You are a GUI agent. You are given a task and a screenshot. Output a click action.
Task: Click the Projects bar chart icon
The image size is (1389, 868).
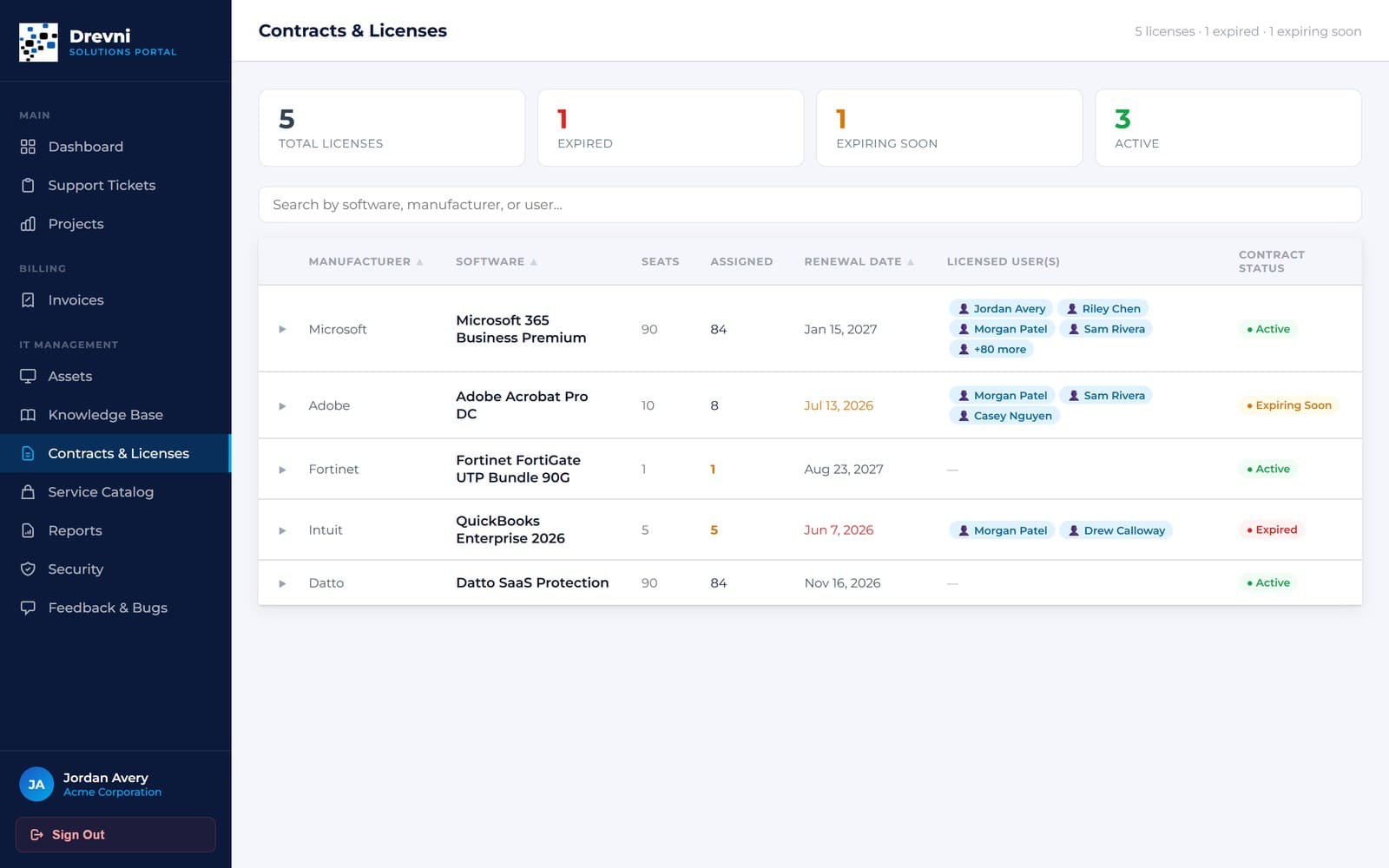coord(28,224)
